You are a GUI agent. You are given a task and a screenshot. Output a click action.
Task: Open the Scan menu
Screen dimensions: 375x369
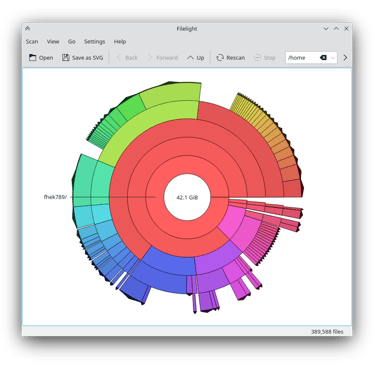(x=32, y=42)
